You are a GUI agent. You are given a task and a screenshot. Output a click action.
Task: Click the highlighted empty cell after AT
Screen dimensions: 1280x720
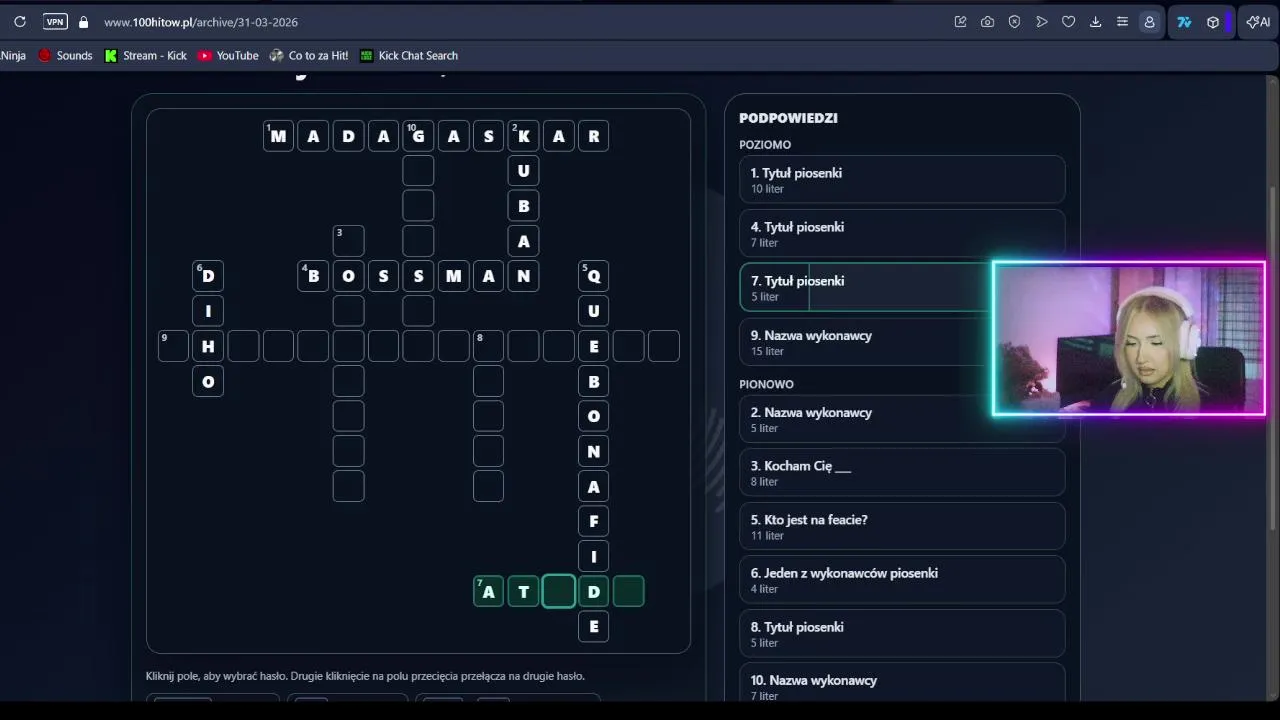(x=559, y=591)
